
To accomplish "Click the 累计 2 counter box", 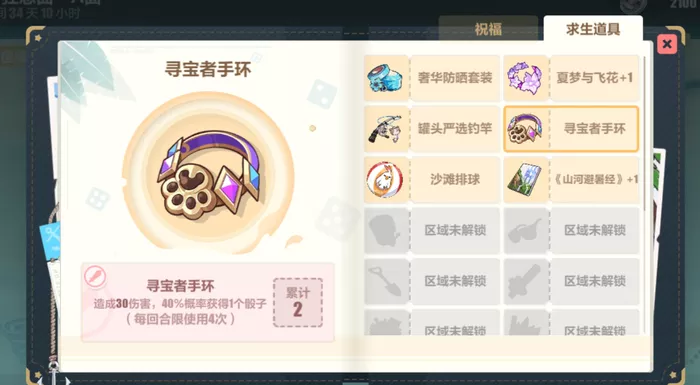I will (298, 303).
